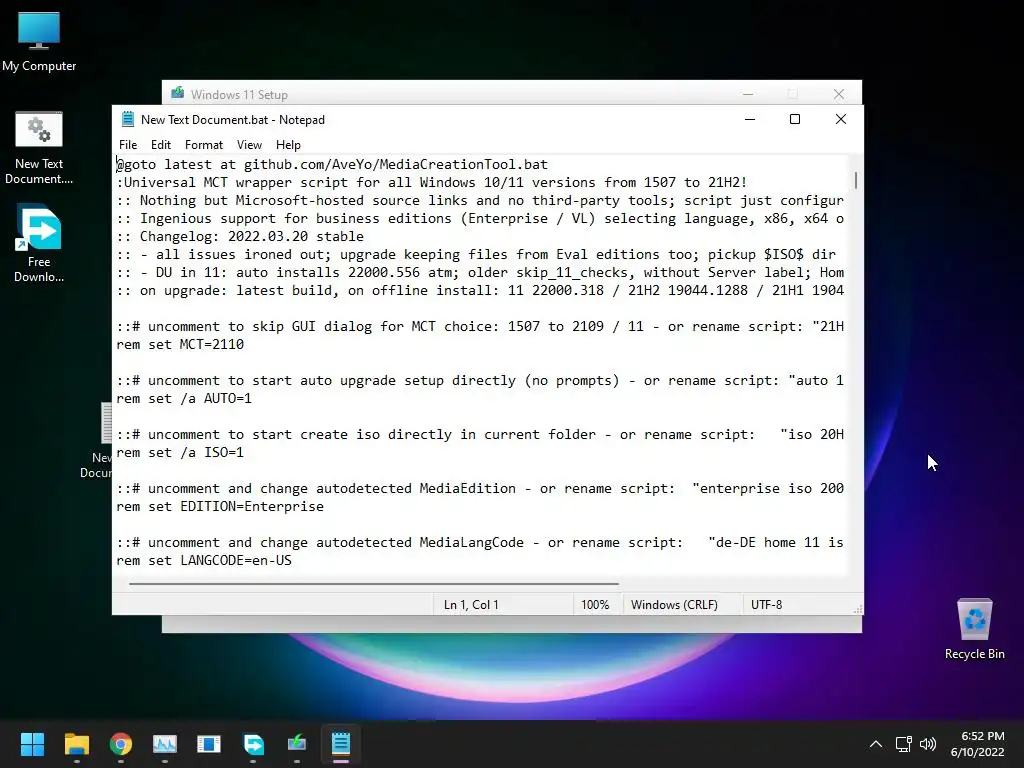Click line "rem set /a AUTO=1"
Viewport: 1024px width, 768px height.
(184, 398)
